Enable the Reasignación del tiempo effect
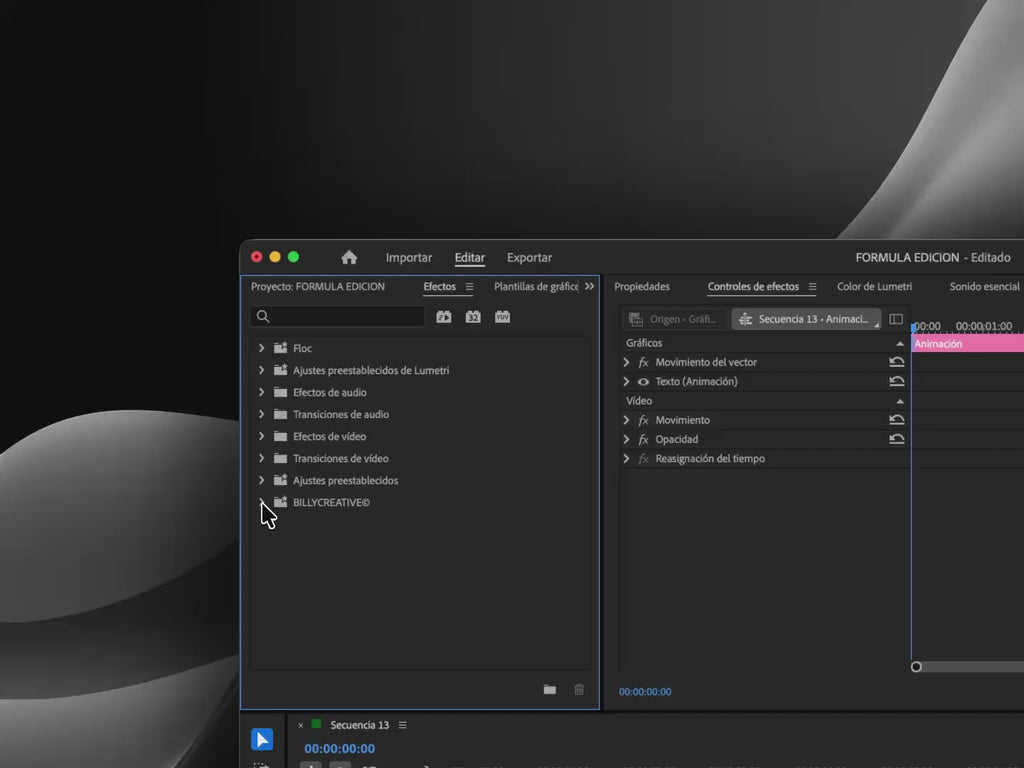This screenshot has height=768, width=1024. tap(642, 459)
